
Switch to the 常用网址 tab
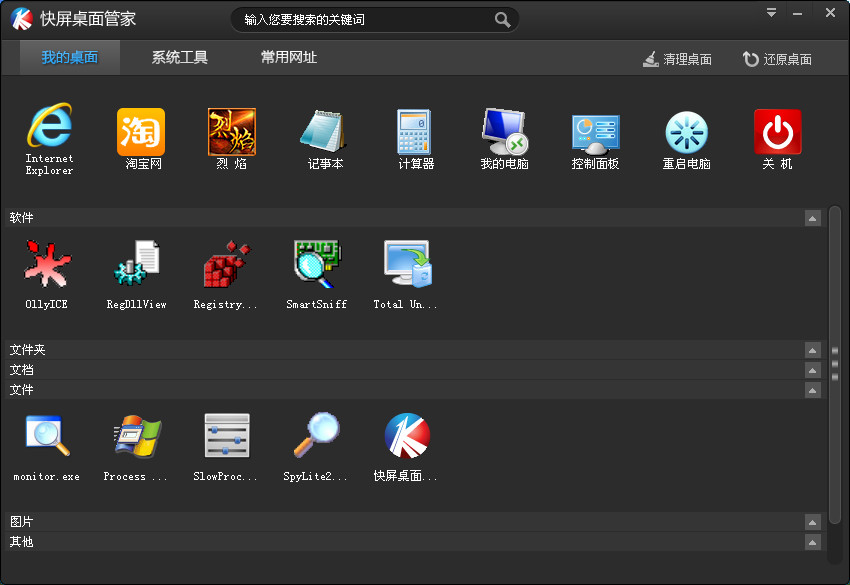coord(289,57)
